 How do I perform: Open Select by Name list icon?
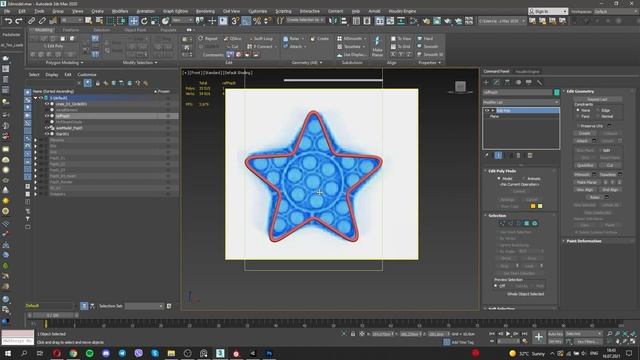[99, 21]
